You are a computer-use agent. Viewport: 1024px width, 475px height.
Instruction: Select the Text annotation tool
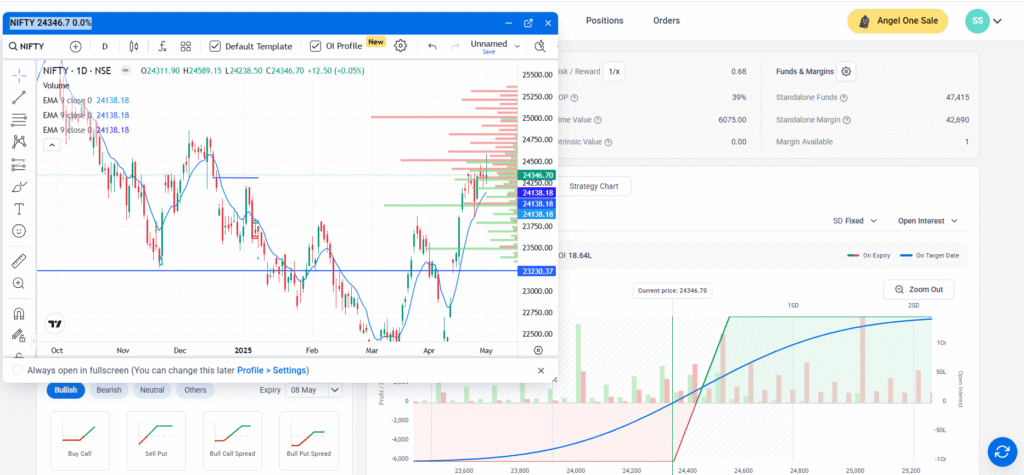click(19, 209)
